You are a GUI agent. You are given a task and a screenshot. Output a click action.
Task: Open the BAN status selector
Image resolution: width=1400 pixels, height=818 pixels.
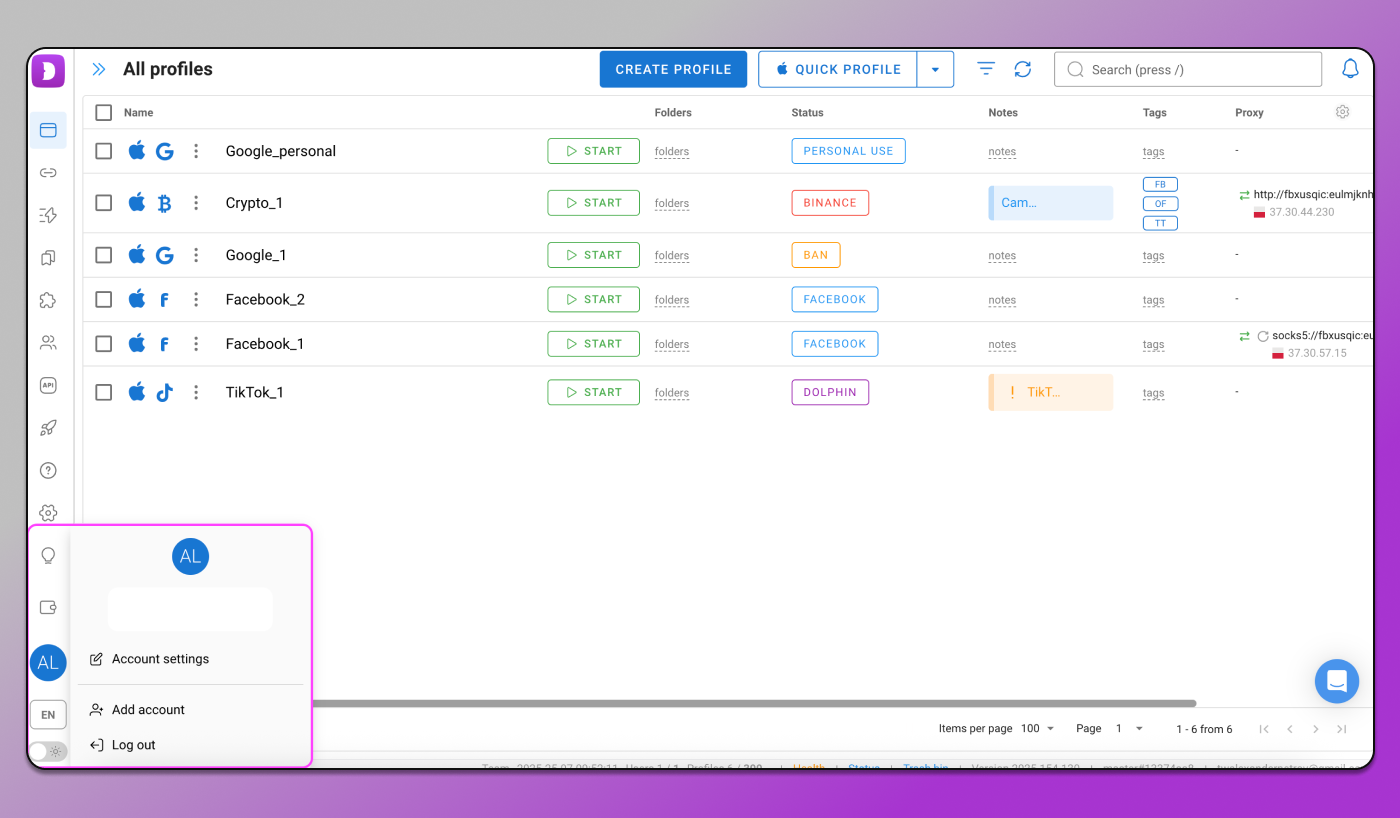816,255
